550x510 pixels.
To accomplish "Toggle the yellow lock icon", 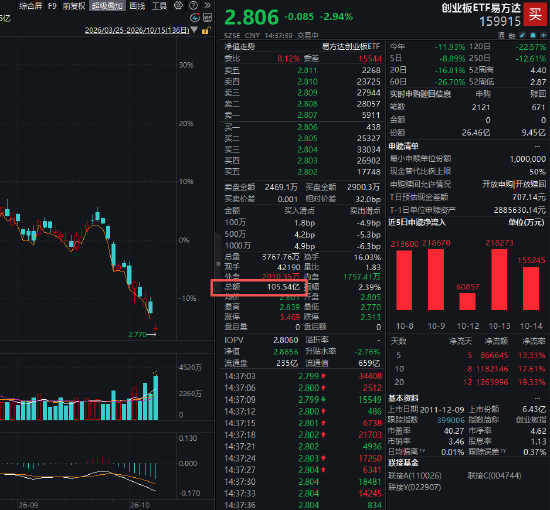I will coord(206,31).
